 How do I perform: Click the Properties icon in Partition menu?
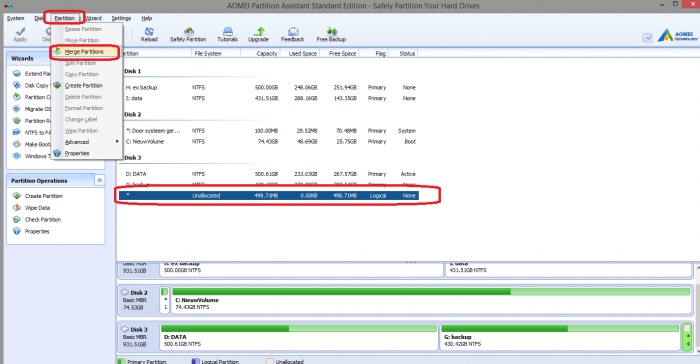(x=57, y=153)
